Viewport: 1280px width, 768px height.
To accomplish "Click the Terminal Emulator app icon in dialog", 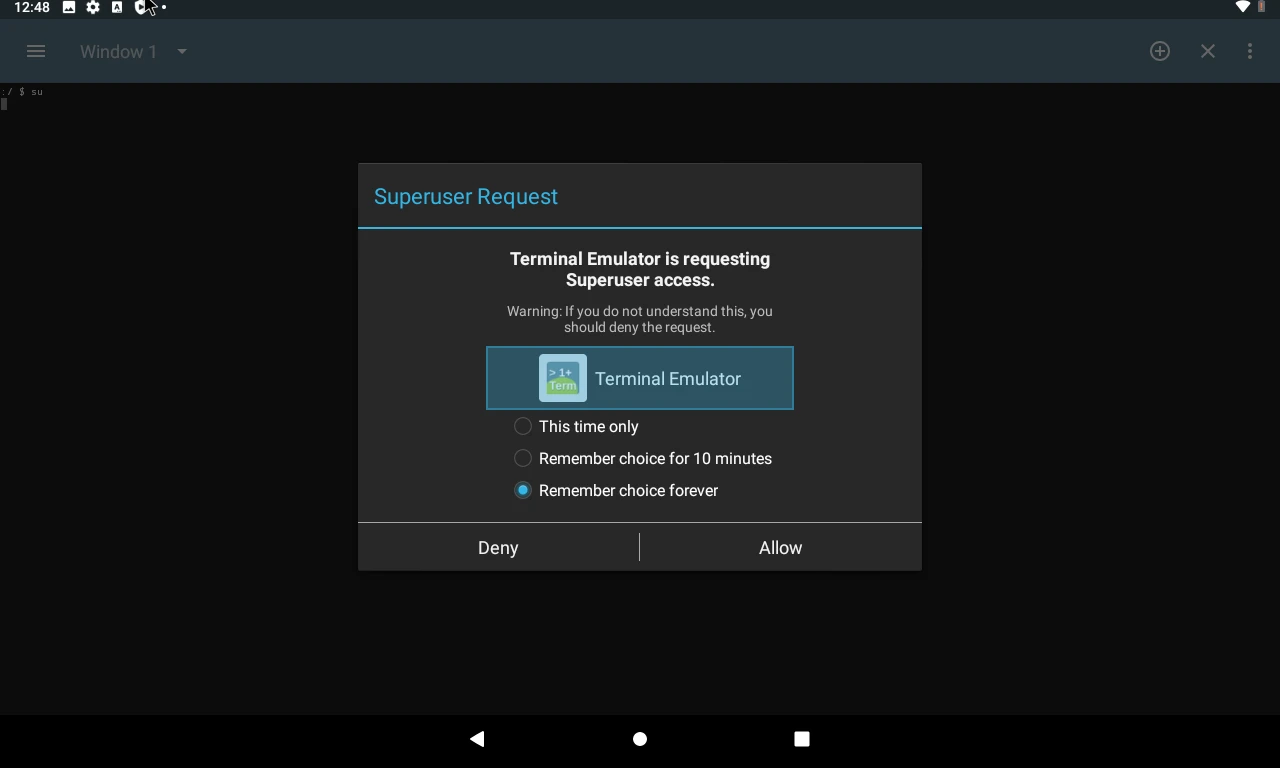I will 562,378.
